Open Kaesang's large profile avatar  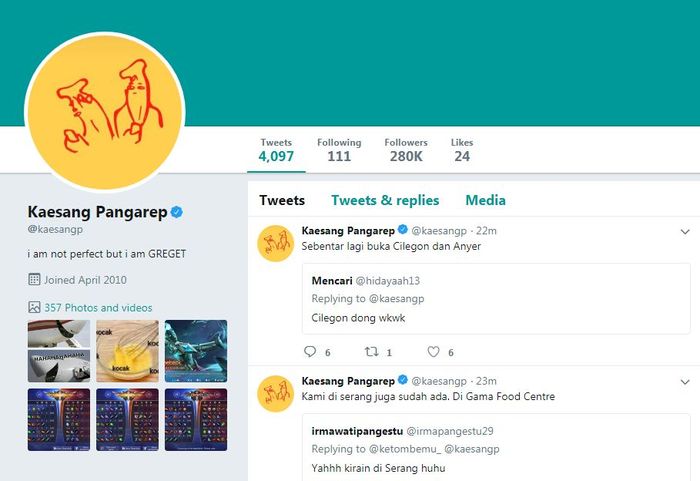coord(105,112)
